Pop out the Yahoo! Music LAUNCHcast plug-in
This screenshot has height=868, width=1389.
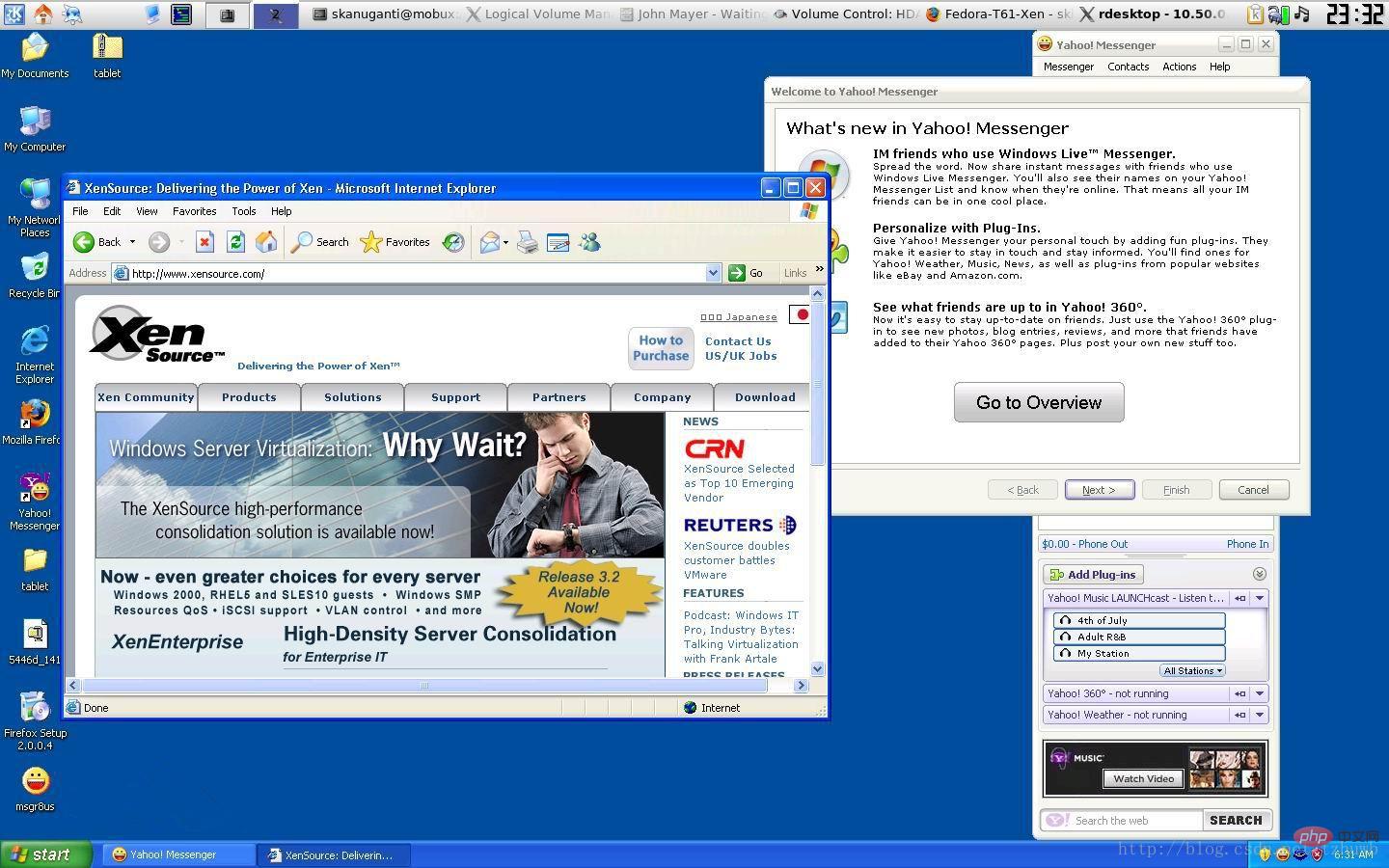point(1240,598)
